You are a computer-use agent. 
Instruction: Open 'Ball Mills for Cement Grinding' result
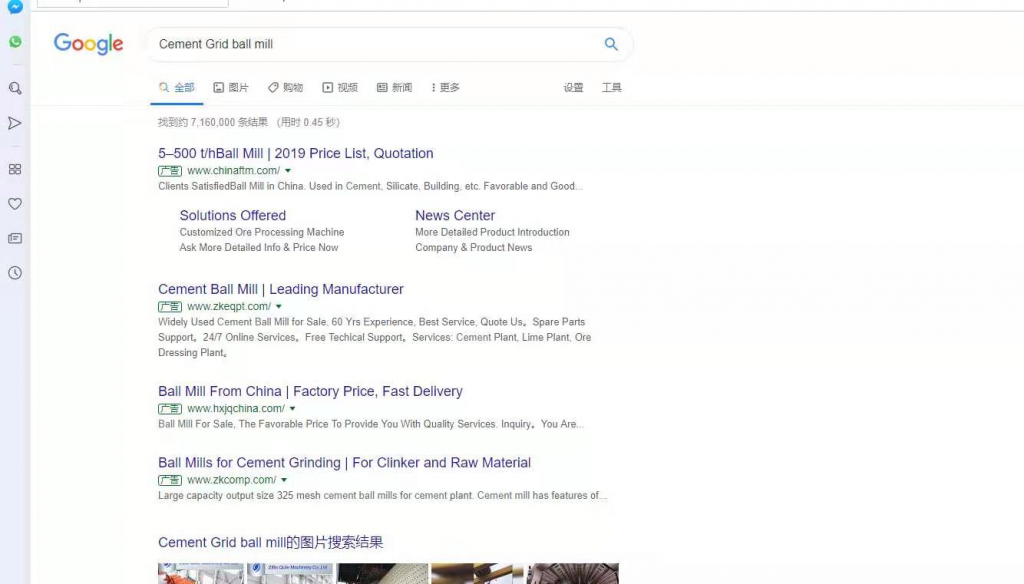click(344, 462)
